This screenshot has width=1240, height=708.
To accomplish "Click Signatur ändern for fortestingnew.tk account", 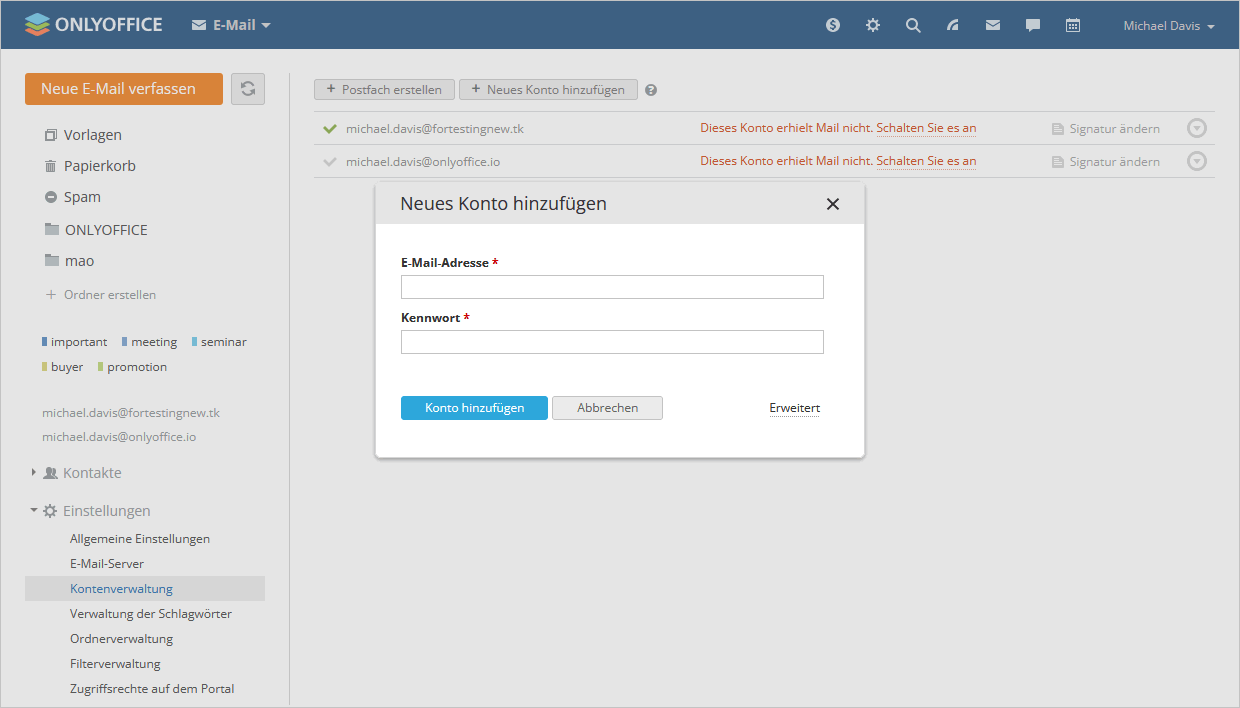I will [1115, 129].
